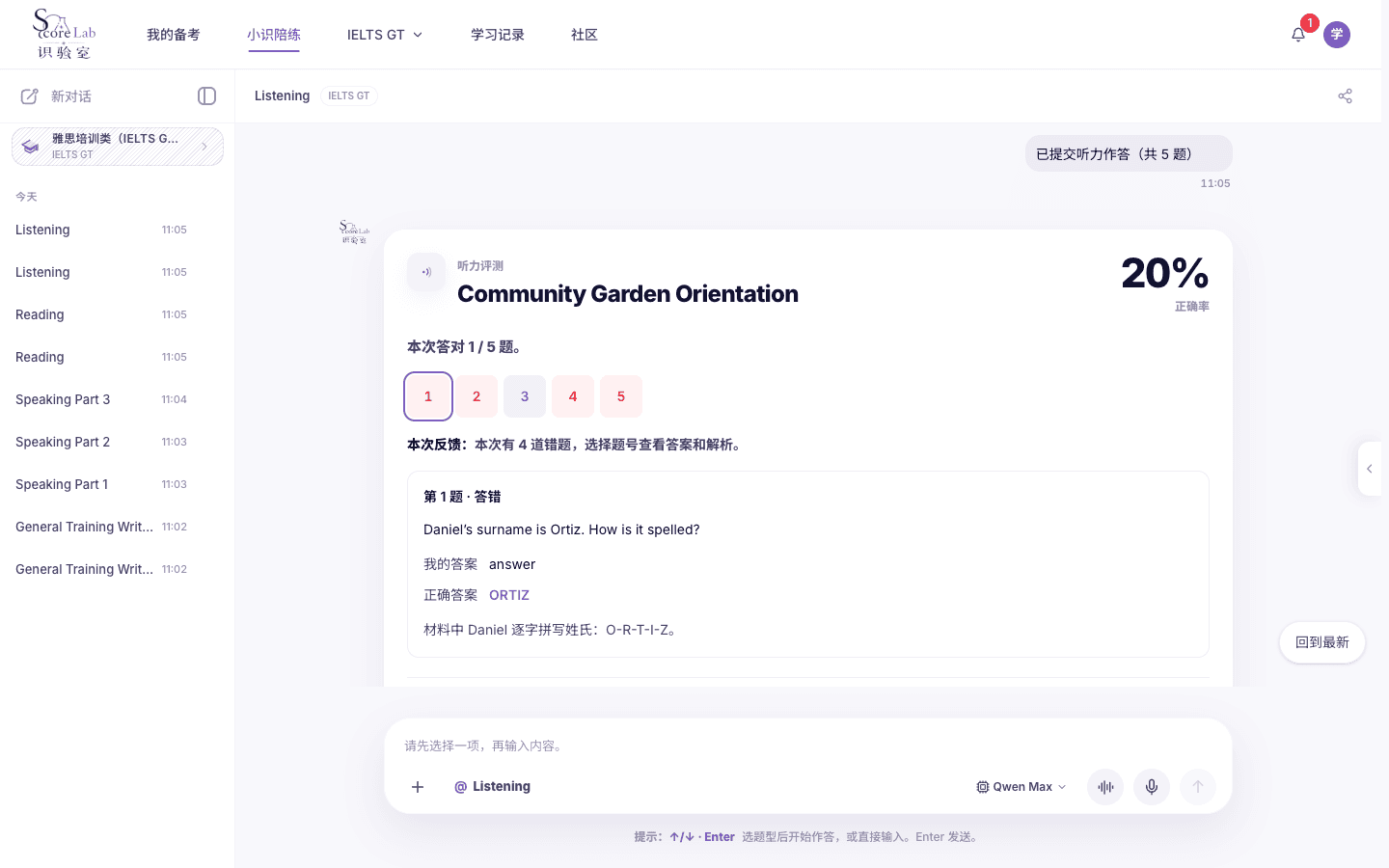
Task: Open the user avatar menu
Action: pos(1337,35)
